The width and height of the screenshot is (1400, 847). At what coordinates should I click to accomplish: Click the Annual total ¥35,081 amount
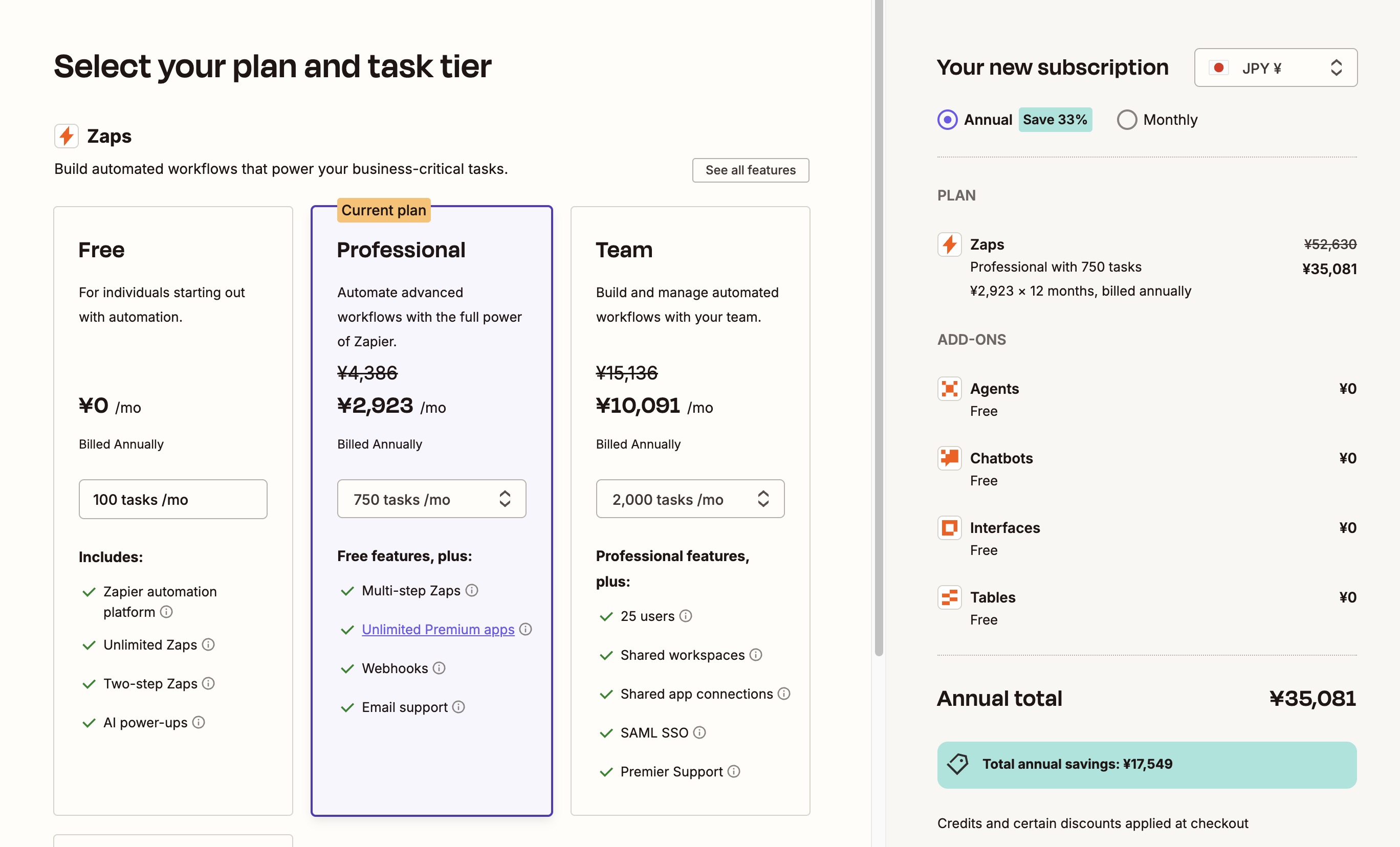coord(1312,699)
